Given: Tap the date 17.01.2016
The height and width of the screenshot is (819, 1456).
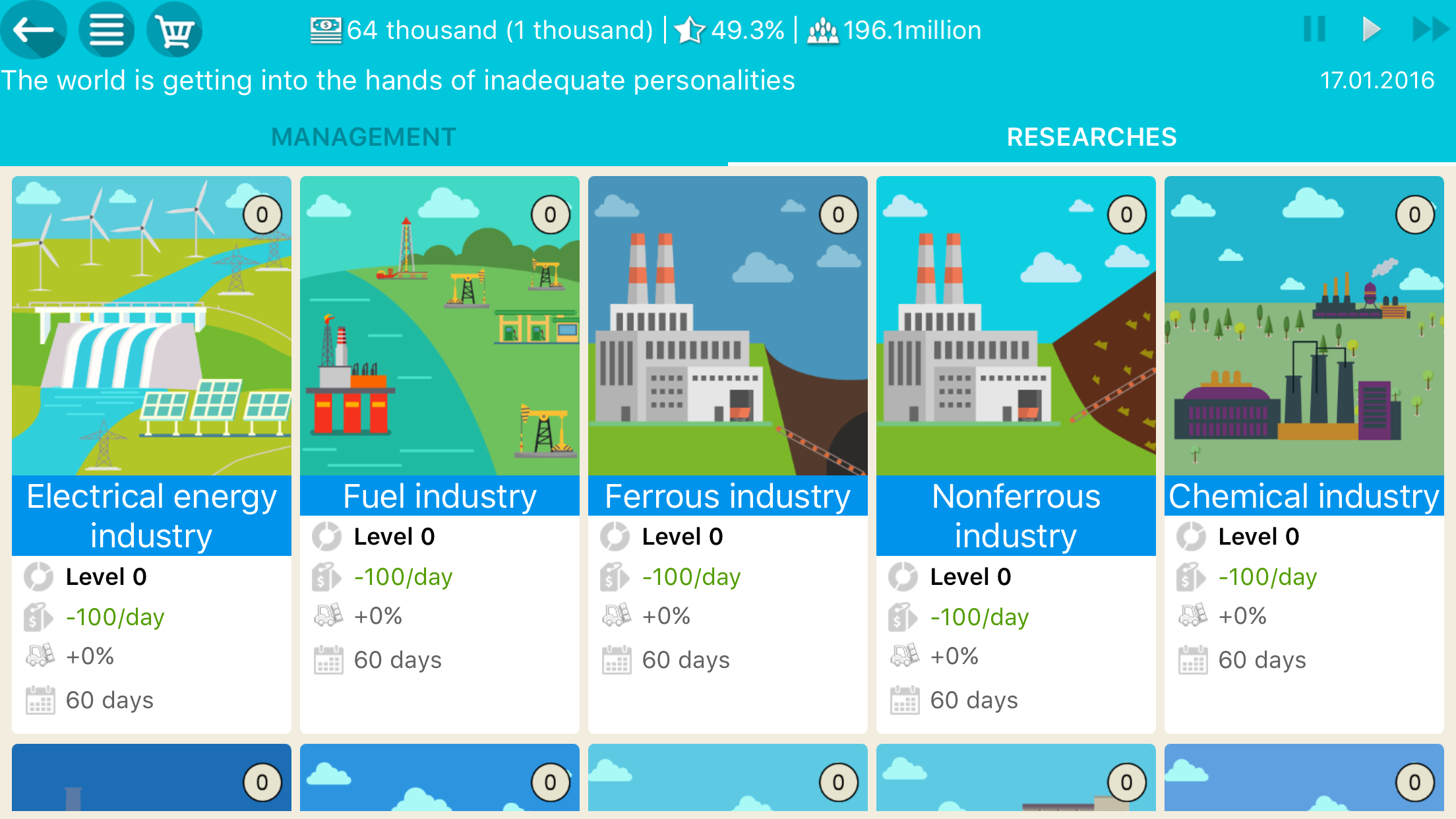Looking at the screenshot, I should coord(1377,80).
